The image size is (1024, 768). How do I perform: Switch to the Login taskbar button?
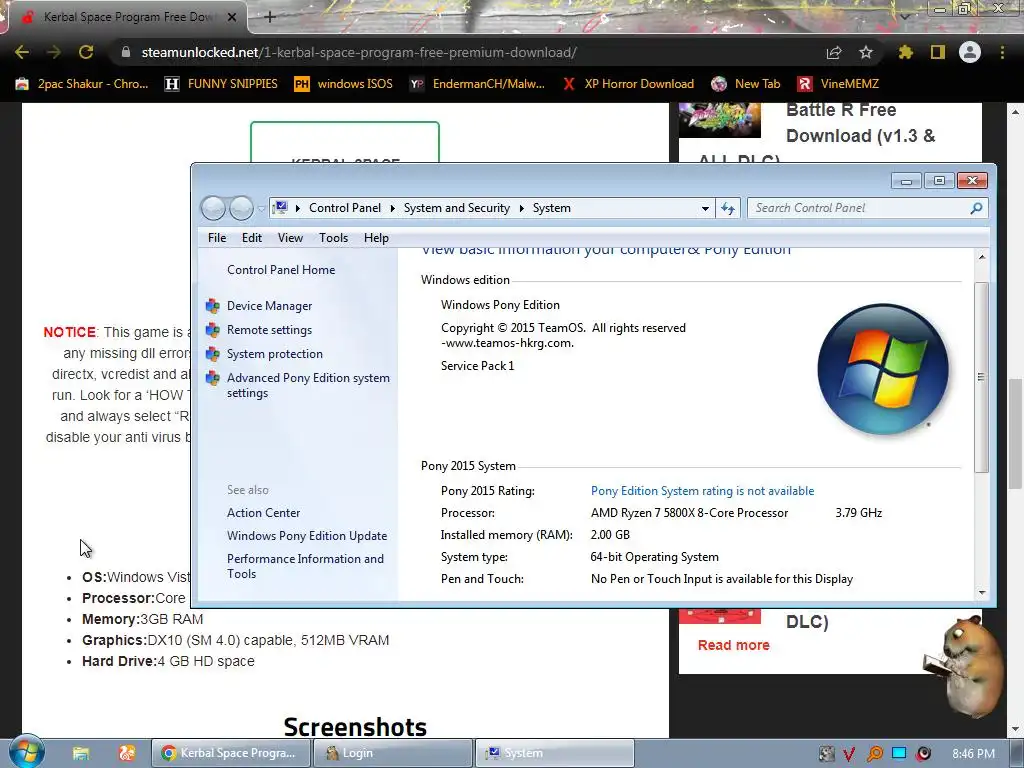pos(392,753)
